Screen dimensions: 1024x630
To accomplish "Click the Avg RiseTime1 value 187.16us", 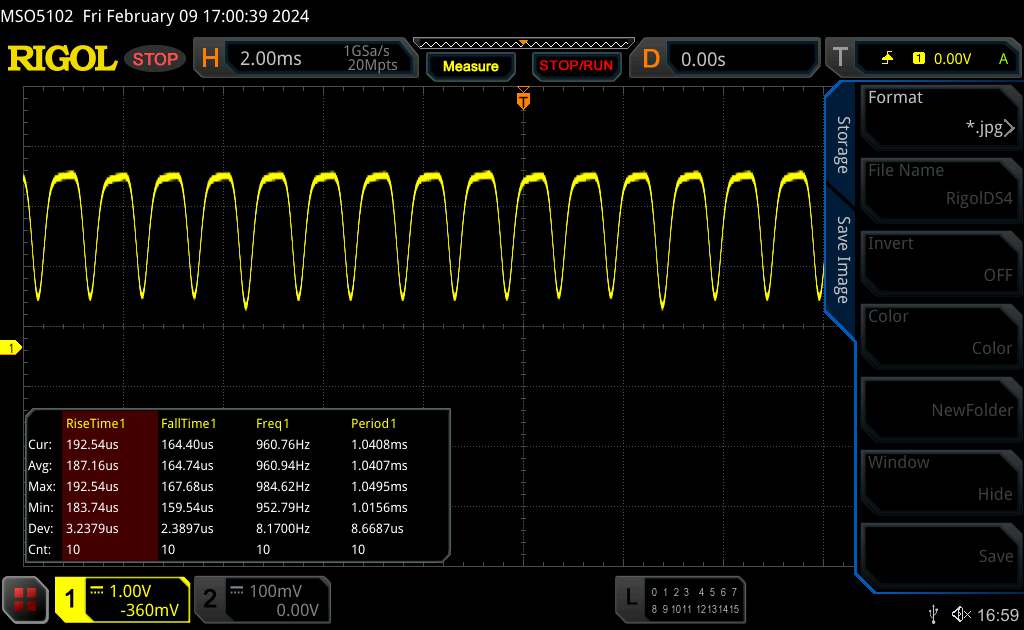I will (x=92, y=465).
